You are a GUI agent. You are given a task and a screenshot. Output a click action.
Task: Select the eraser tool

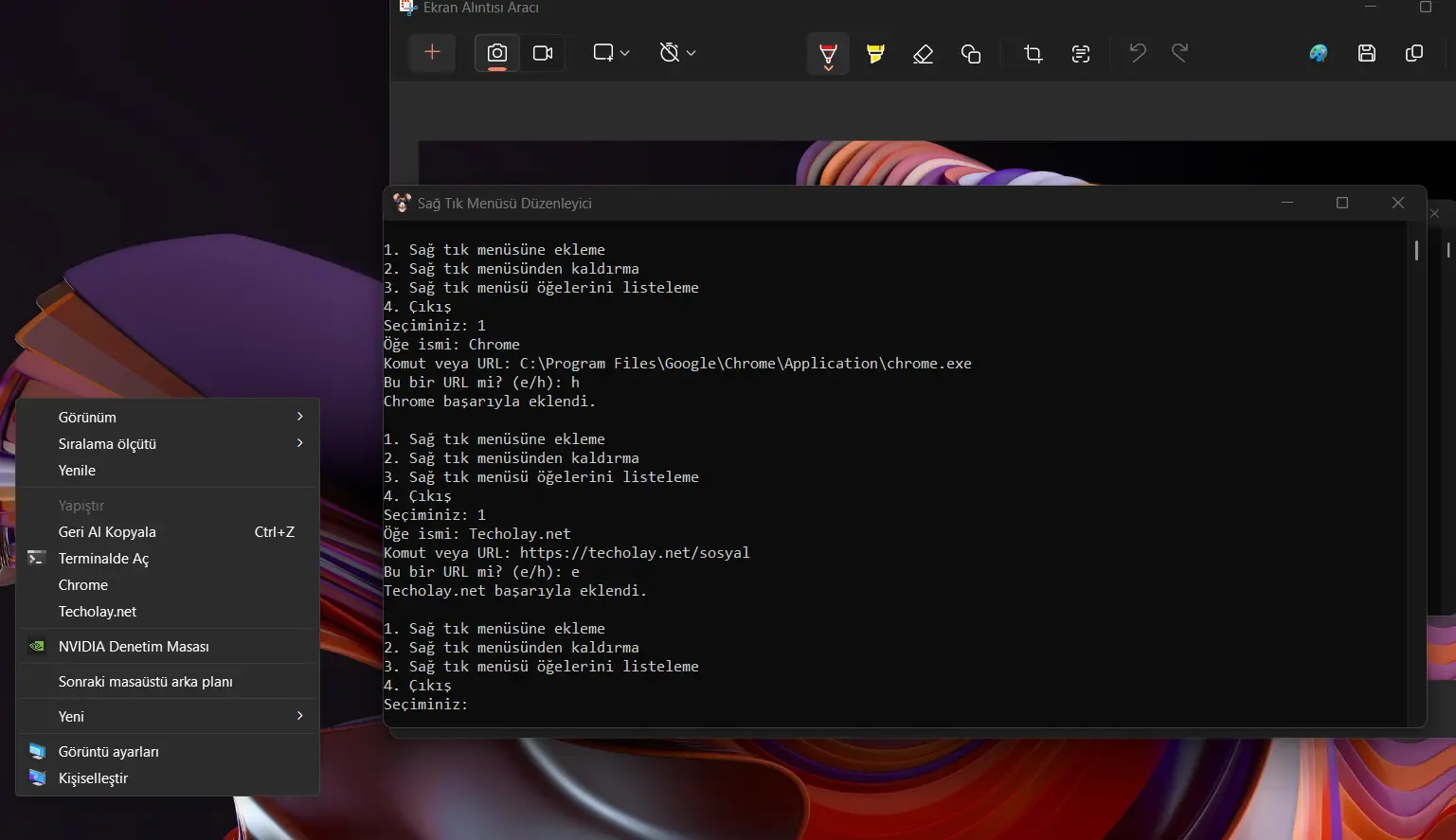(x=923, y=54)
